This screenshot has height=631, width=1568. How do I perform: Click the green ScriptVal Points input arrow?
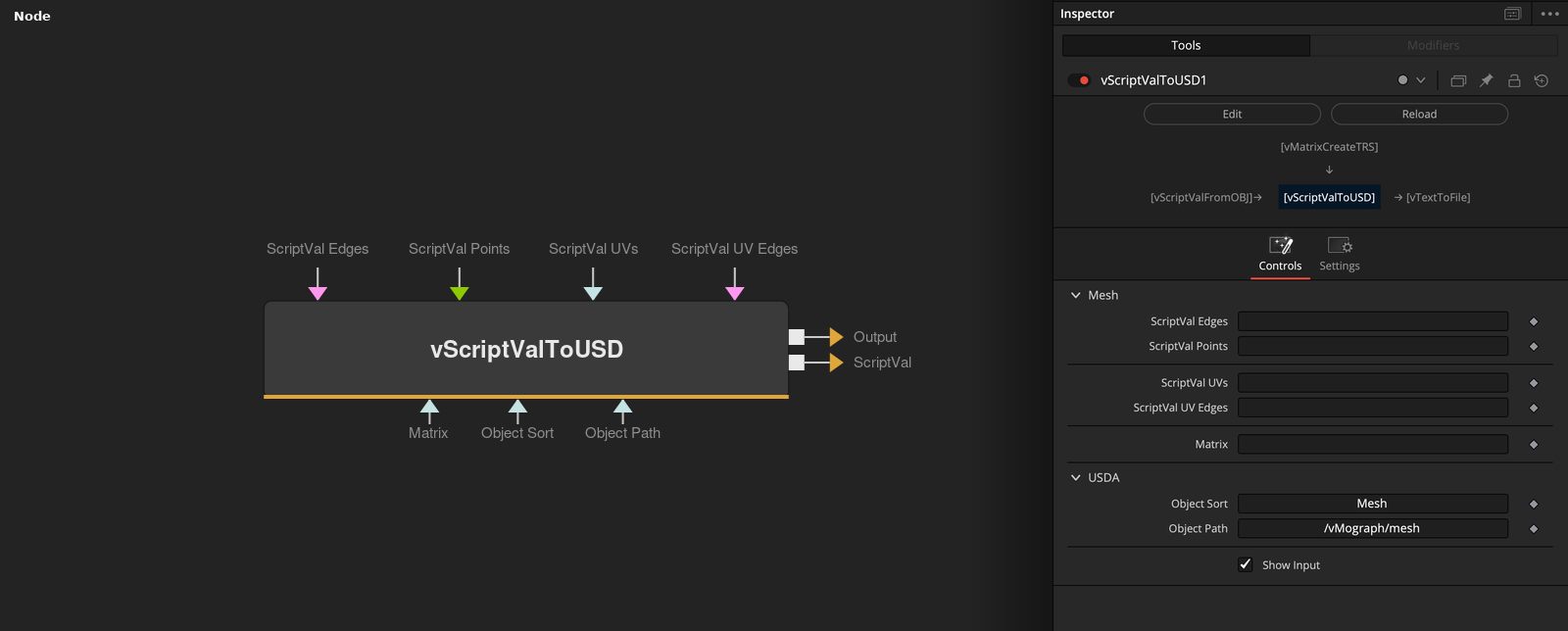pos(460,293)
